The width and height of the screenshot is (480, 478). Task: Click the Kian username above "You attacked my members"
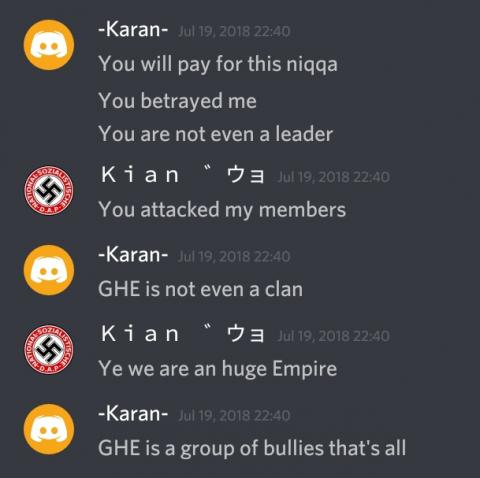[x=183, y=175]
